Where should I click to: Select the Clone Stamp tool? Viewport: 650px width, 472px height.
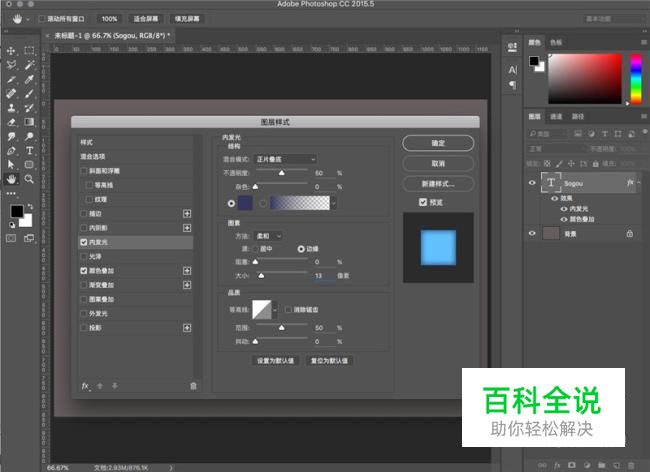click(x=11, y=108)
